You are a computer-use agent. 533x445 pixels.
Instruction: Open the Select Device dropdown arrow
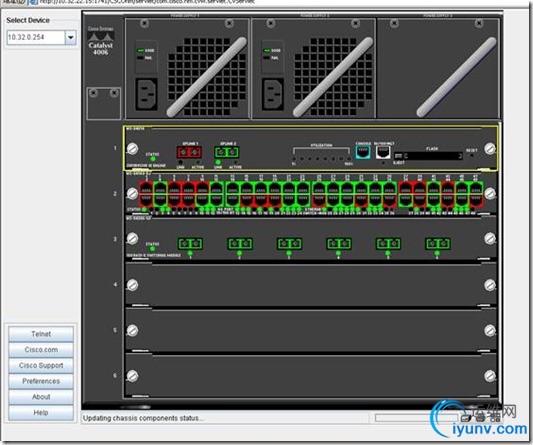pyautogui.click(x=70, y=37)
